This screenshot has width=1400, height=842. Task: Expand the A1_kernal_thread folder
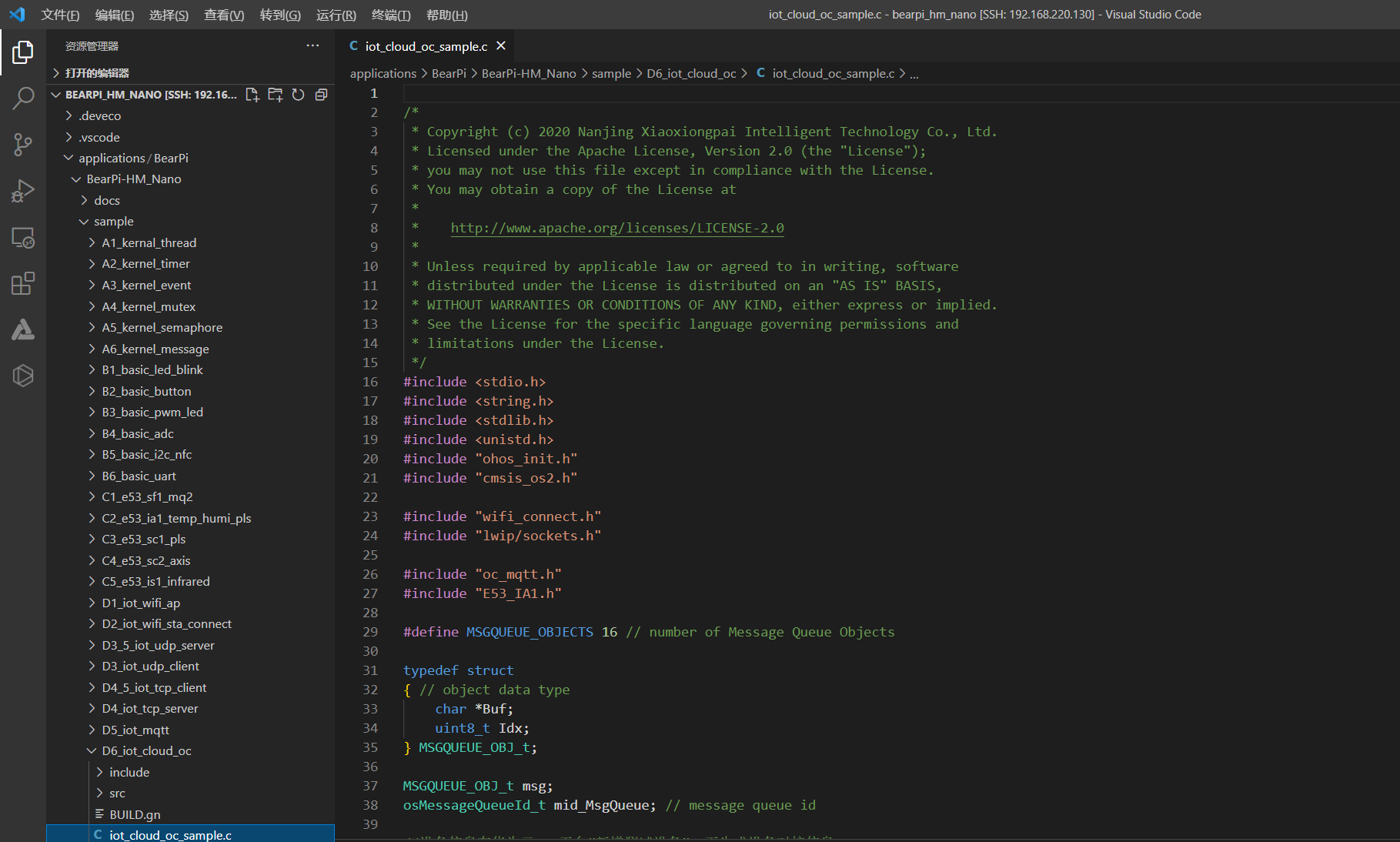(190, 242)
